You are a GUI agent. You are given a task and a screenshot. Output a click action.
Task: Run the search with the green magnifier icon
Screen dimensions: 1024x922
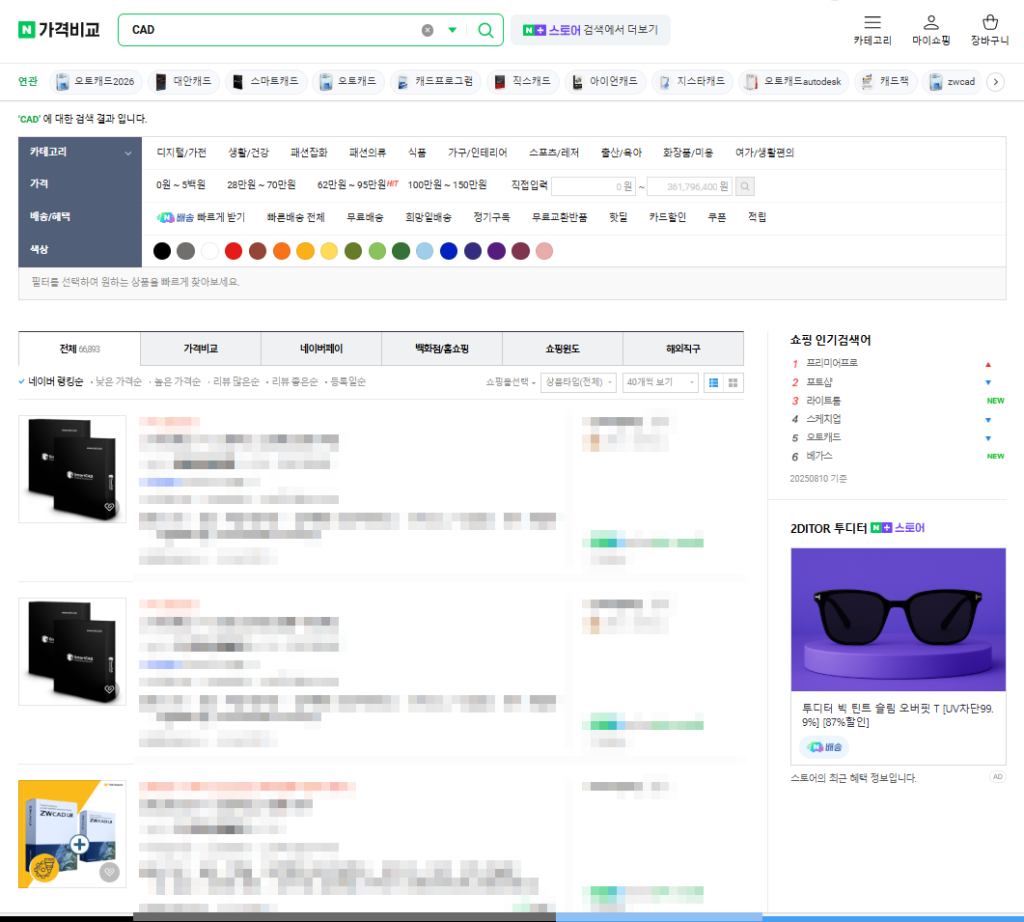[486, 30]
